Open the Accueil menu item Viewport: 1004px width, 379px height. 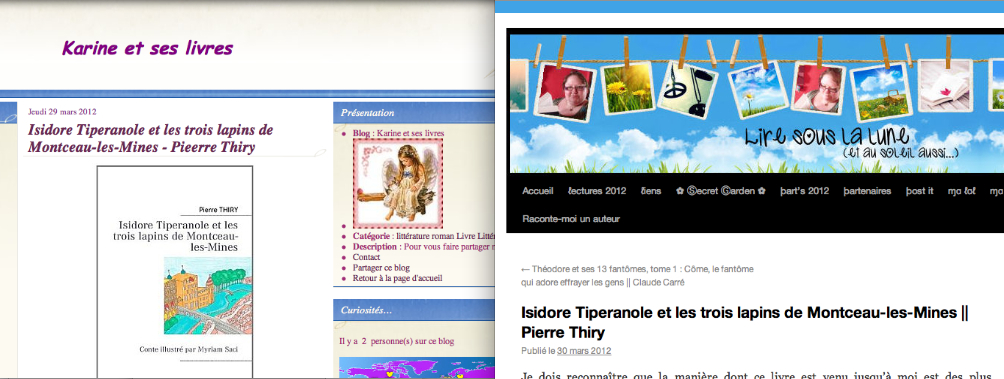point(537,191)
